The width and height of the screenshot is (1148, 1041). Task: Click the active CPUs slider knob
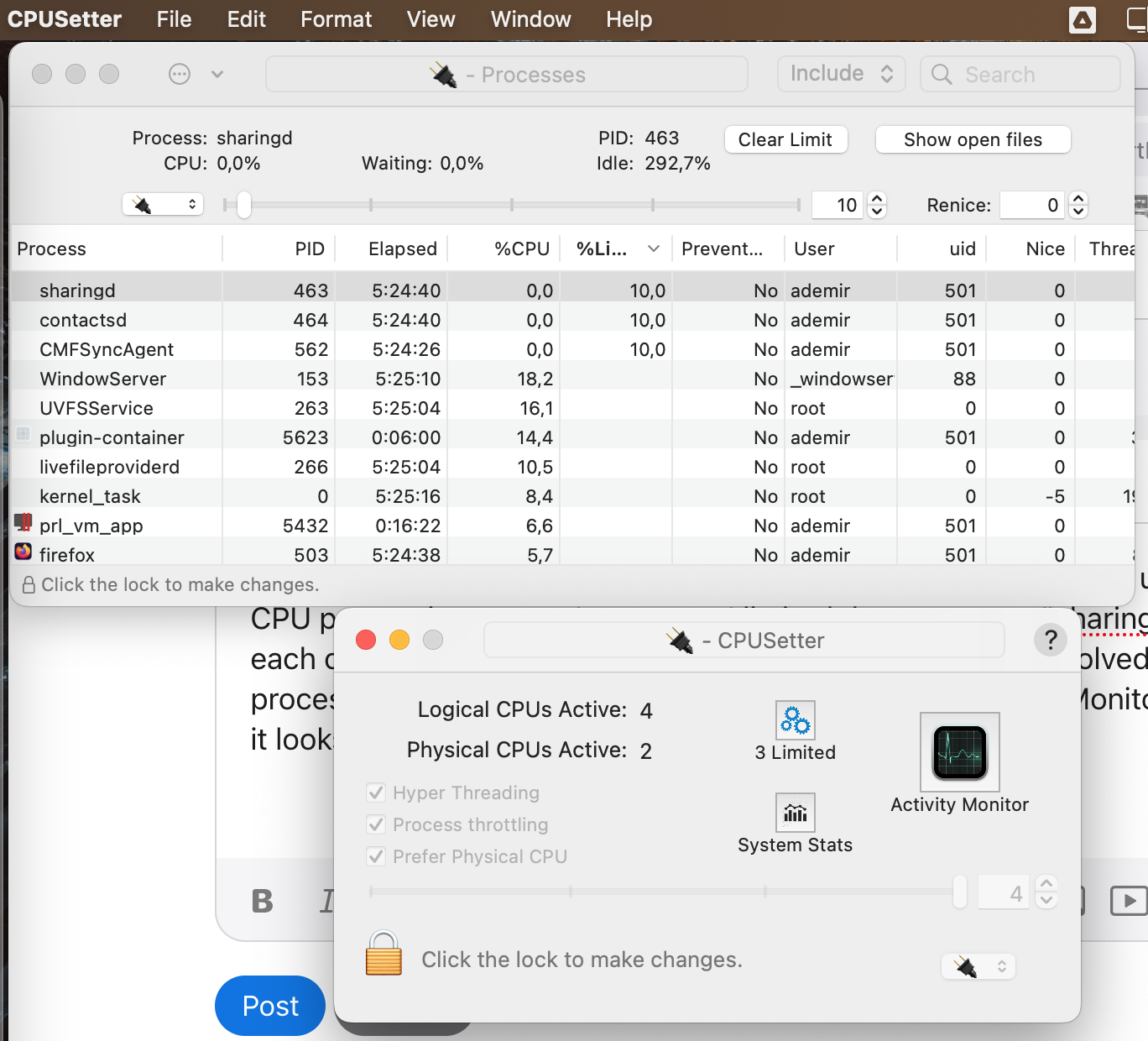point(960,892)
